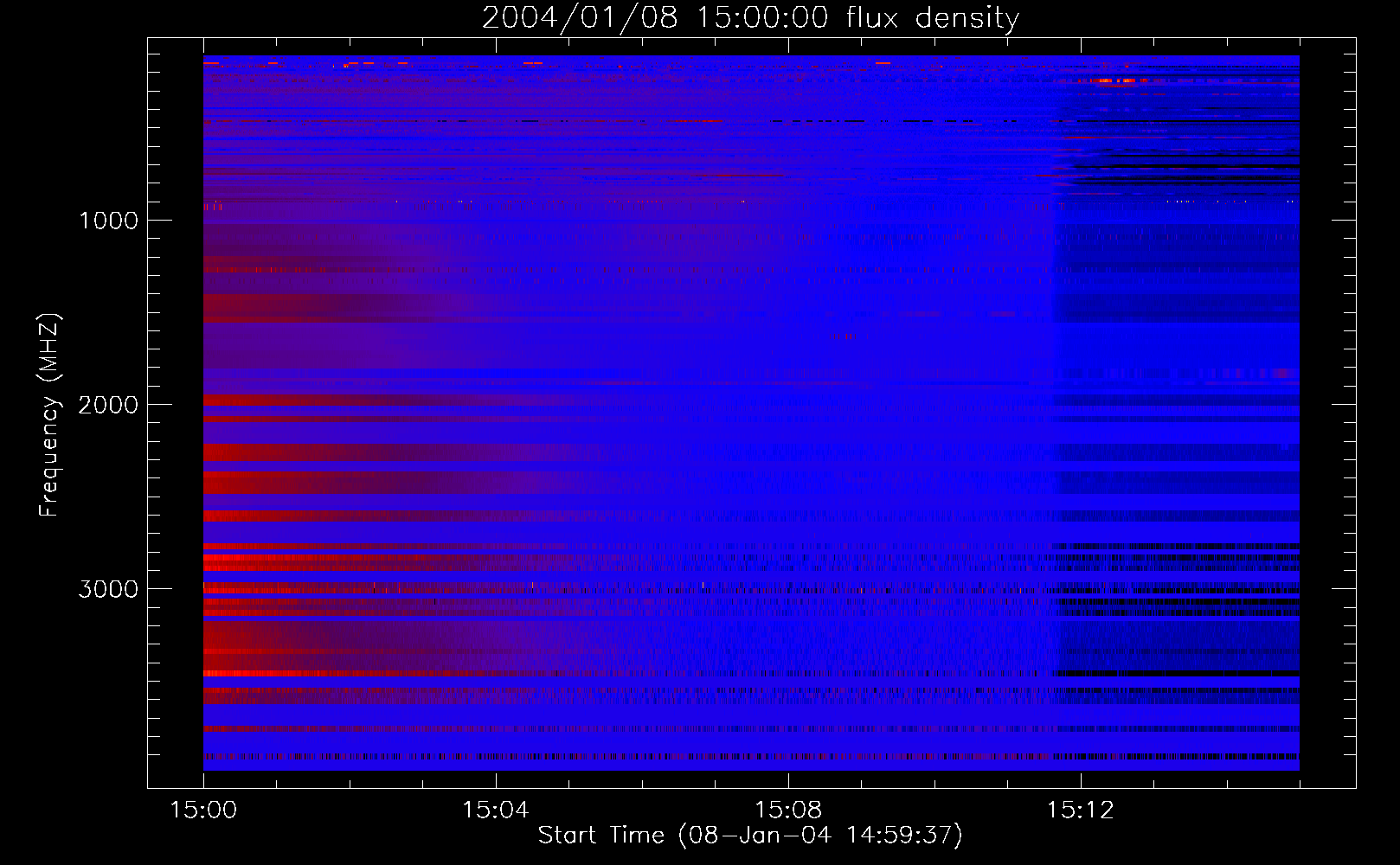Click the 2000 frequency tick label
This screenshot has height=865, width=1400.
tap(108, 405)
